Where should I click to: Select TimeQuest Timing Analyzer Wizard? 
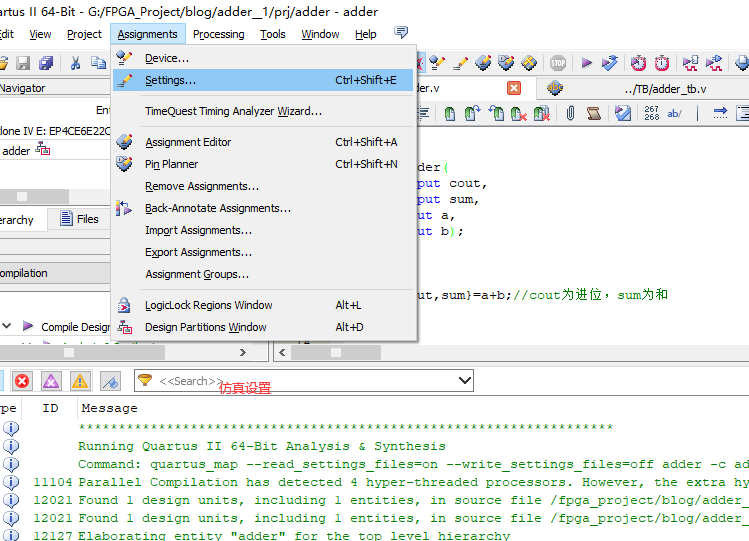[x=263, y=111]
